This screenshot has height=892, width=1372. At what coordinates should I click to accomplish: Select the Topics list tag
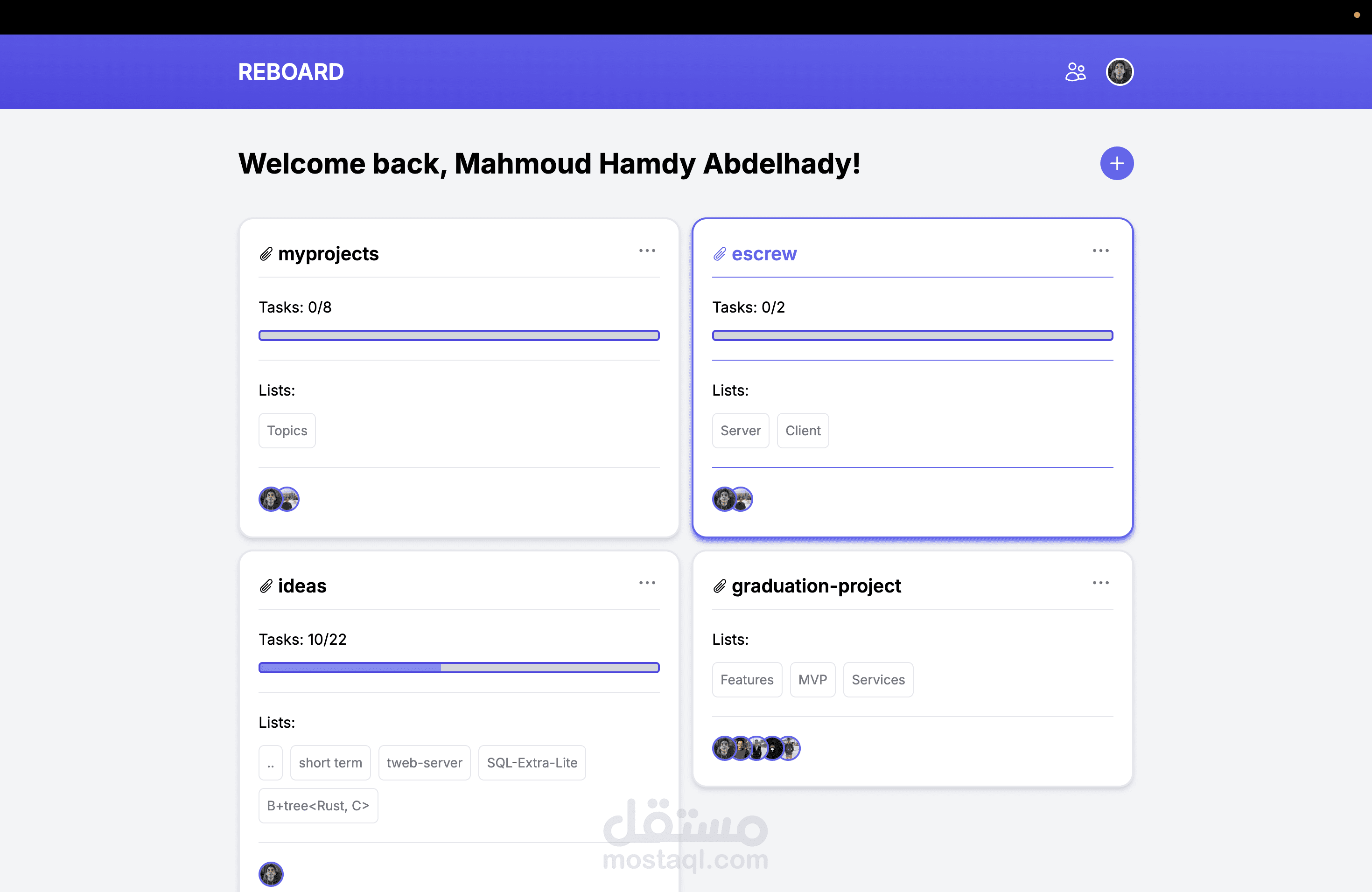pyautogui.click(x=287, y=431)
